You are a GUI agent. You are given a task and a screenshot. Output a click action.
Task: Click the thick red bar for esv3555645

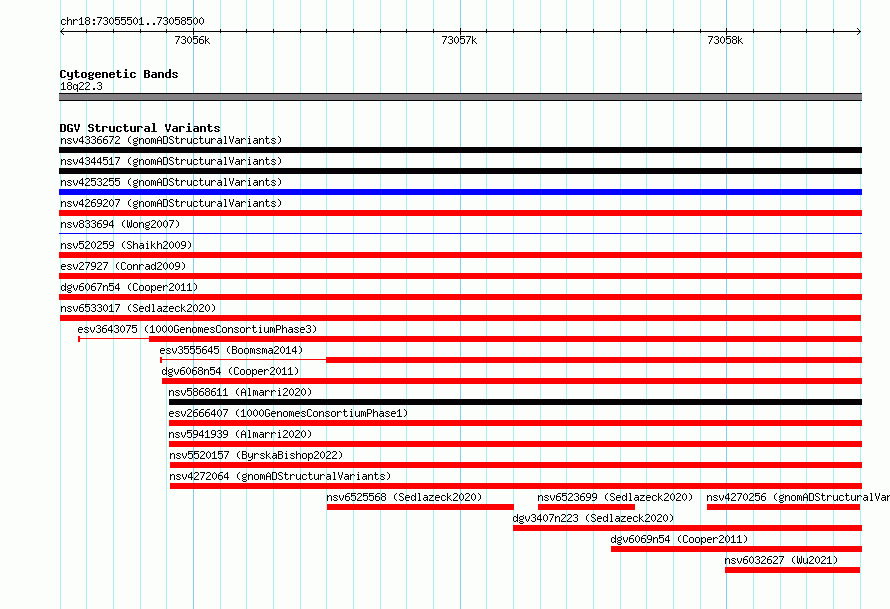[594, 360]
